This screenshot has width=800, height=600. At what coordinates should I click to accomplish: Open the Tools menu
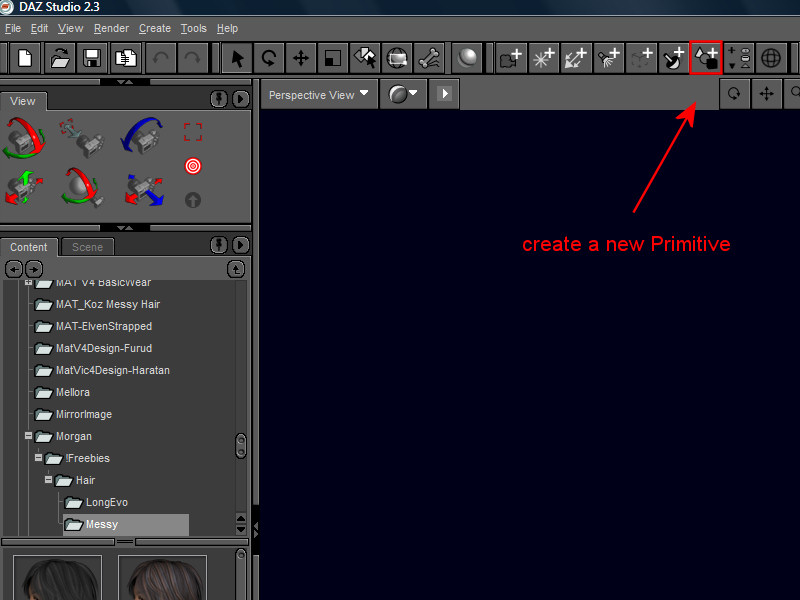tap(193, 29)
